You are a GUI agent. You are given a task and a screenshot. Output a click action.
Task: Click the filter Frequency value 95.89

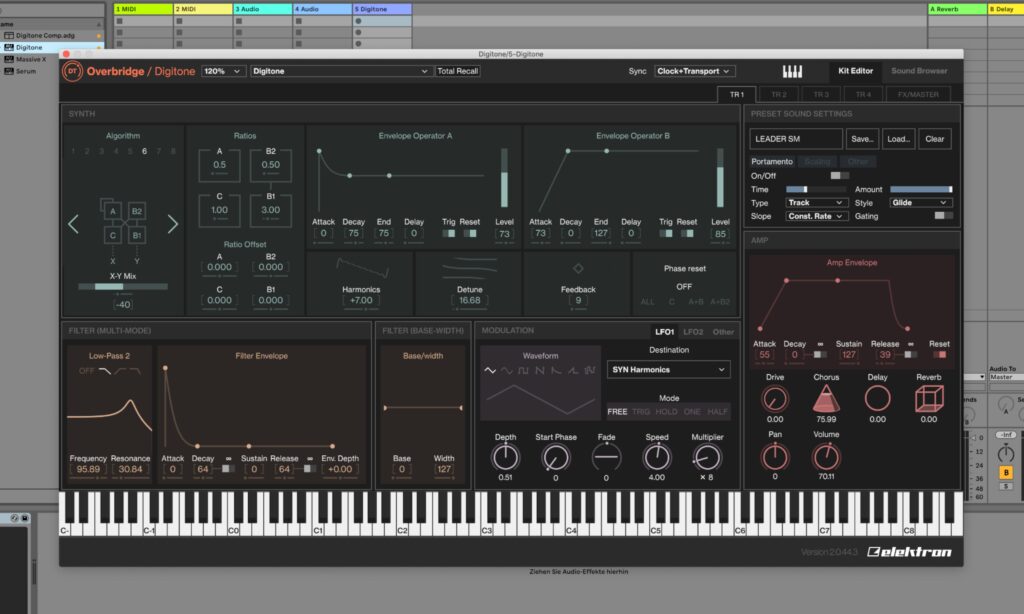point(88,469)
